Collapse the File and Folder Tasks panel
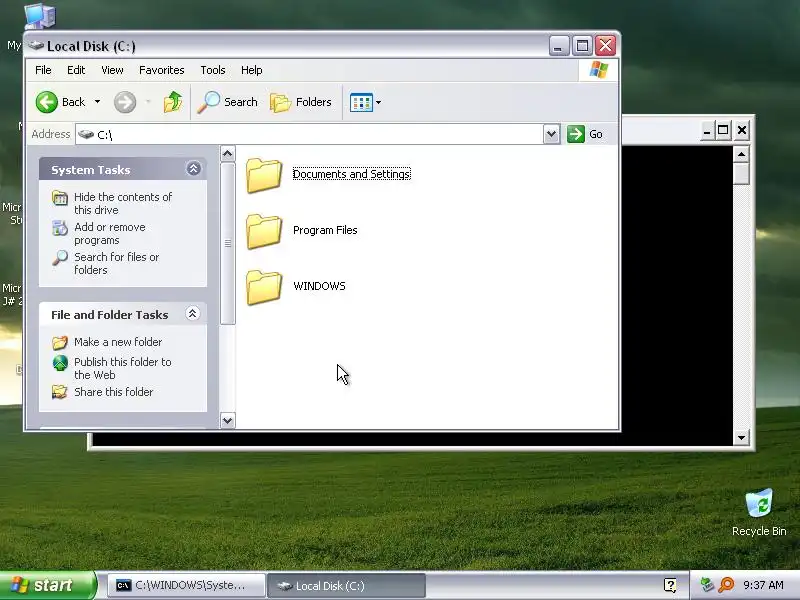Screen dimensions: 800x600 click(x=192, y=314)
